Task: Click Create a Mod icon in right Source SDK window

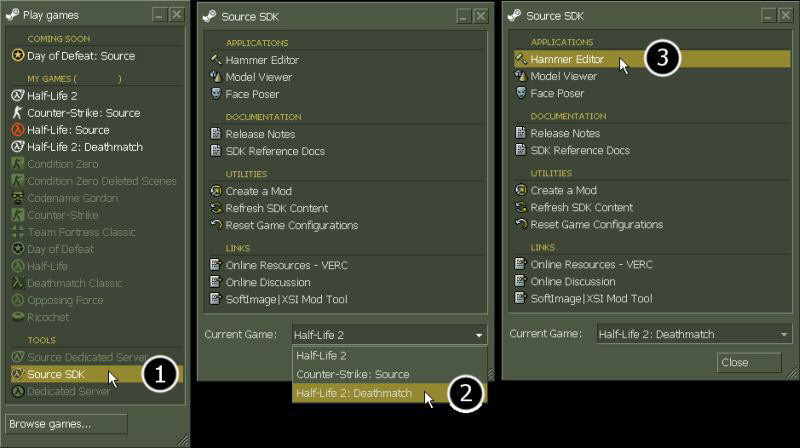Action: click(x=520, y=190)
